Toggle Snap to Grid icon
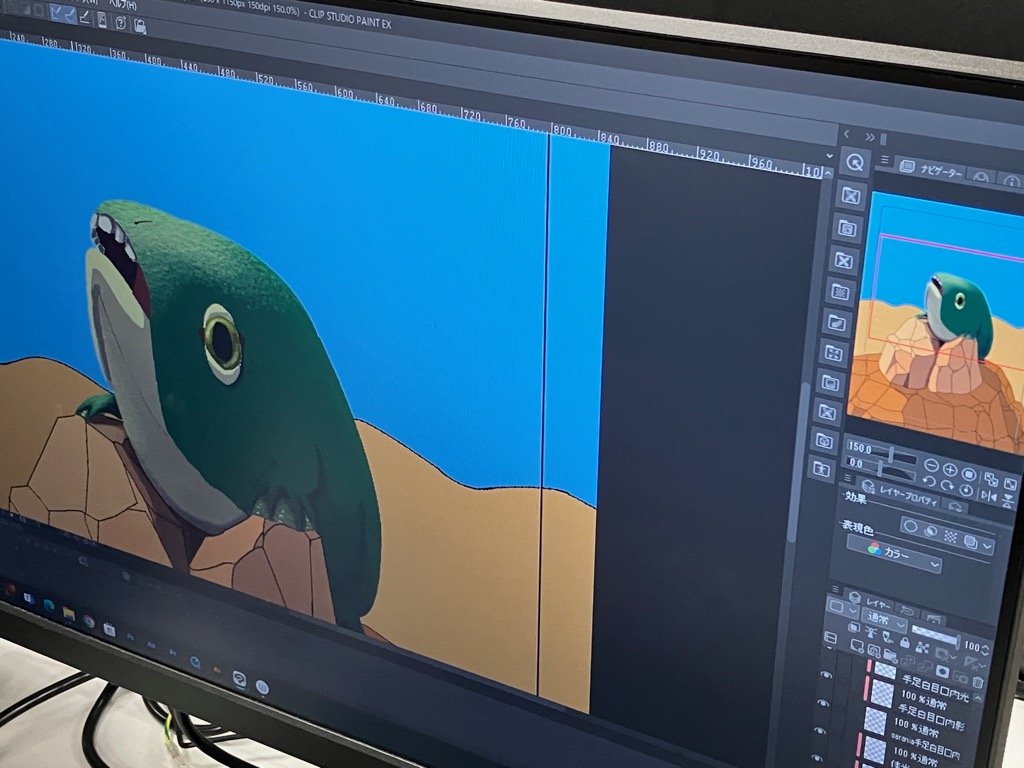Screen dimensions: 1024x768 click(85, 17)
